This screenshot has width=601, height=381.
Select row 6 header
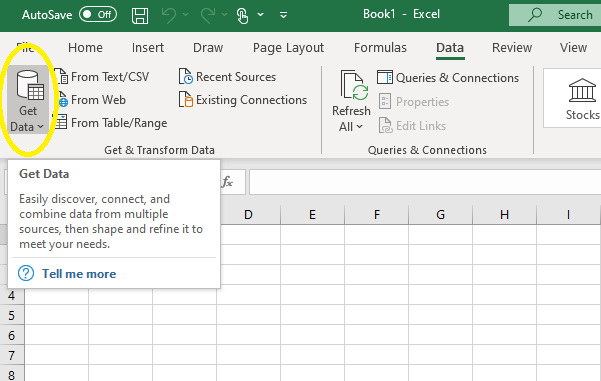point(12,335)
